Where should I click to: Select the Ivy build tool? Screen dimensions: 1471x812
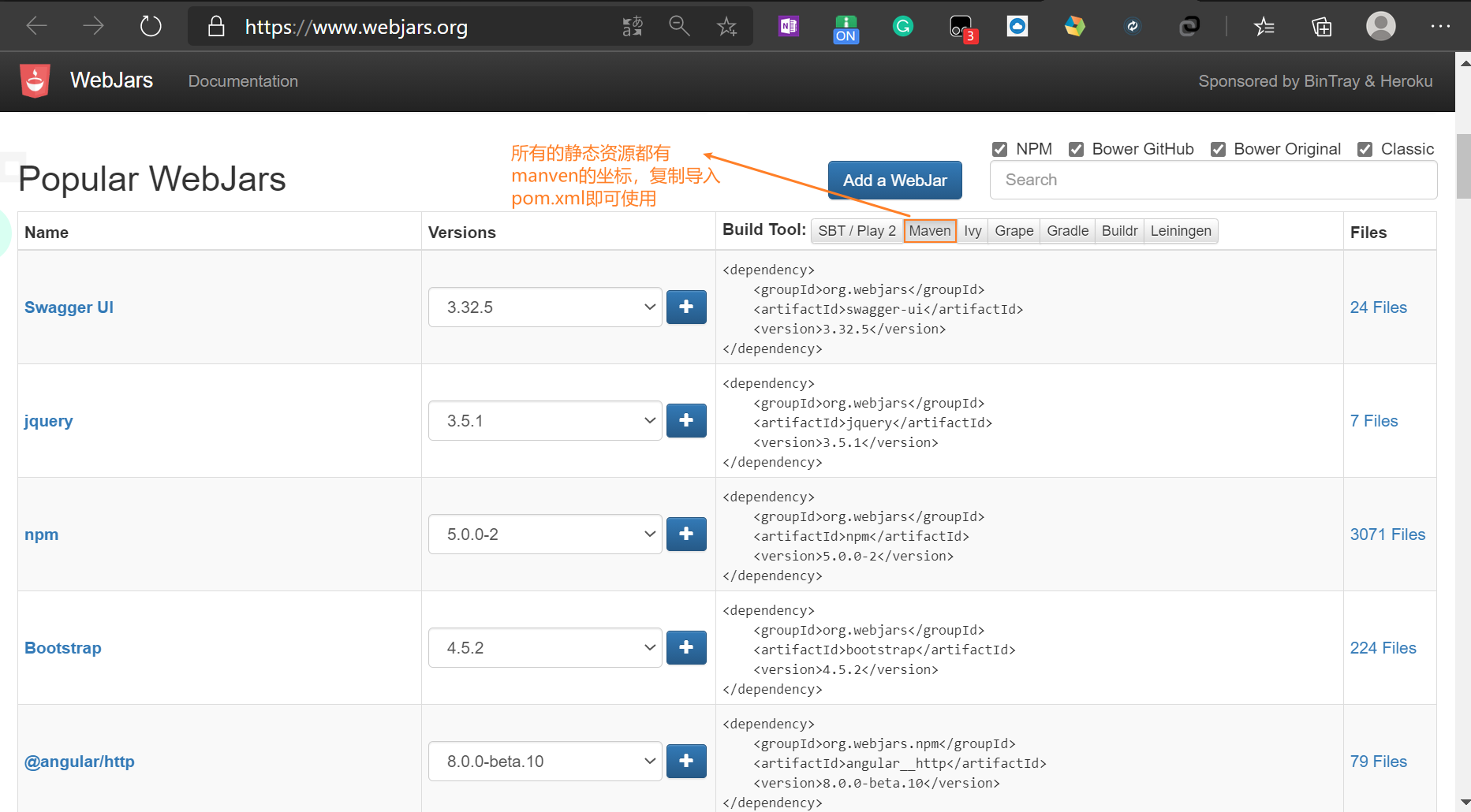point(973,231)
